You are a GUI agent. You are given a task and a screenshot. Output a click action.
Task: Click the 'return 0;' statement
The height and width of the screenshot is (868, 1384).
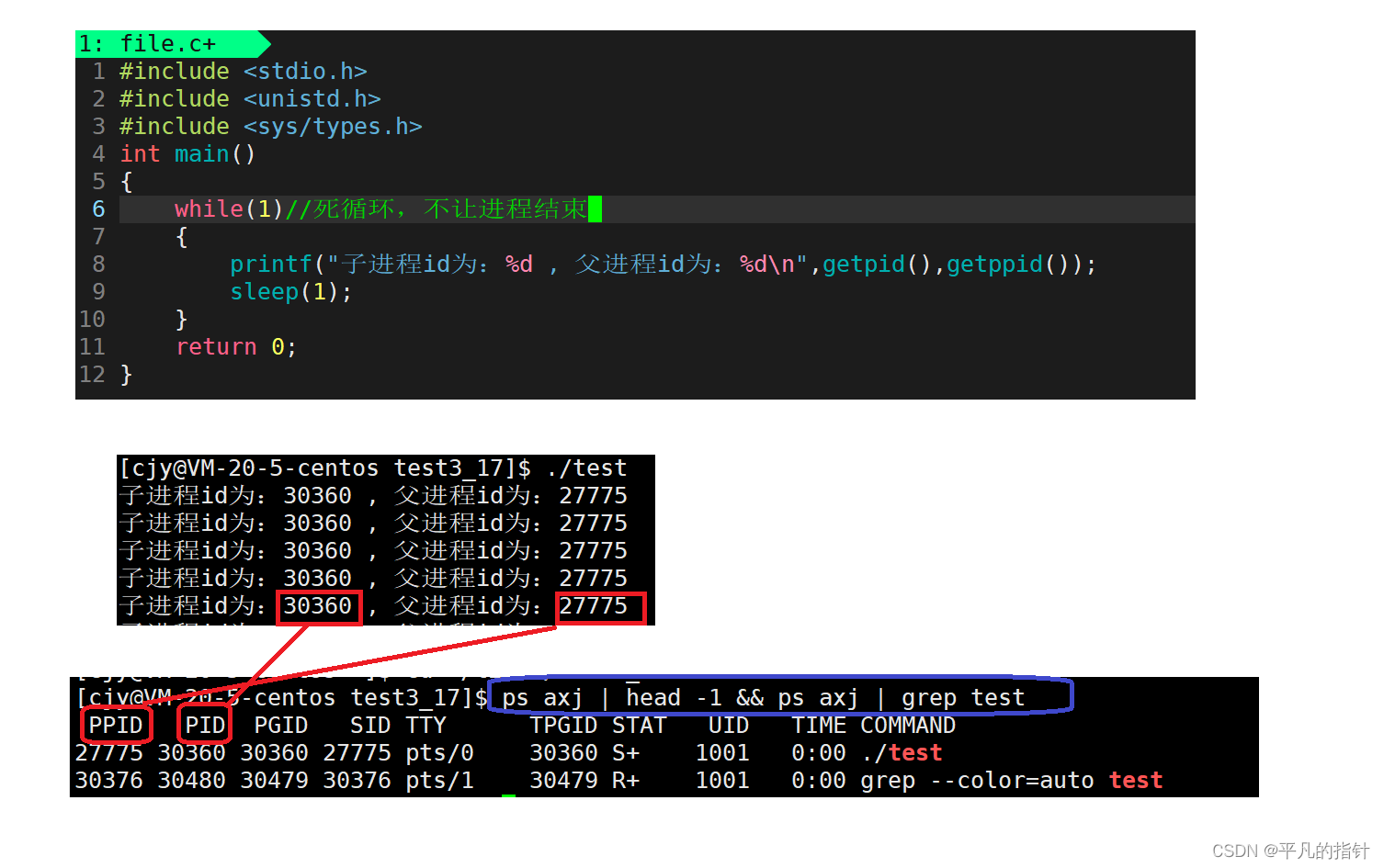click(236, 346)
